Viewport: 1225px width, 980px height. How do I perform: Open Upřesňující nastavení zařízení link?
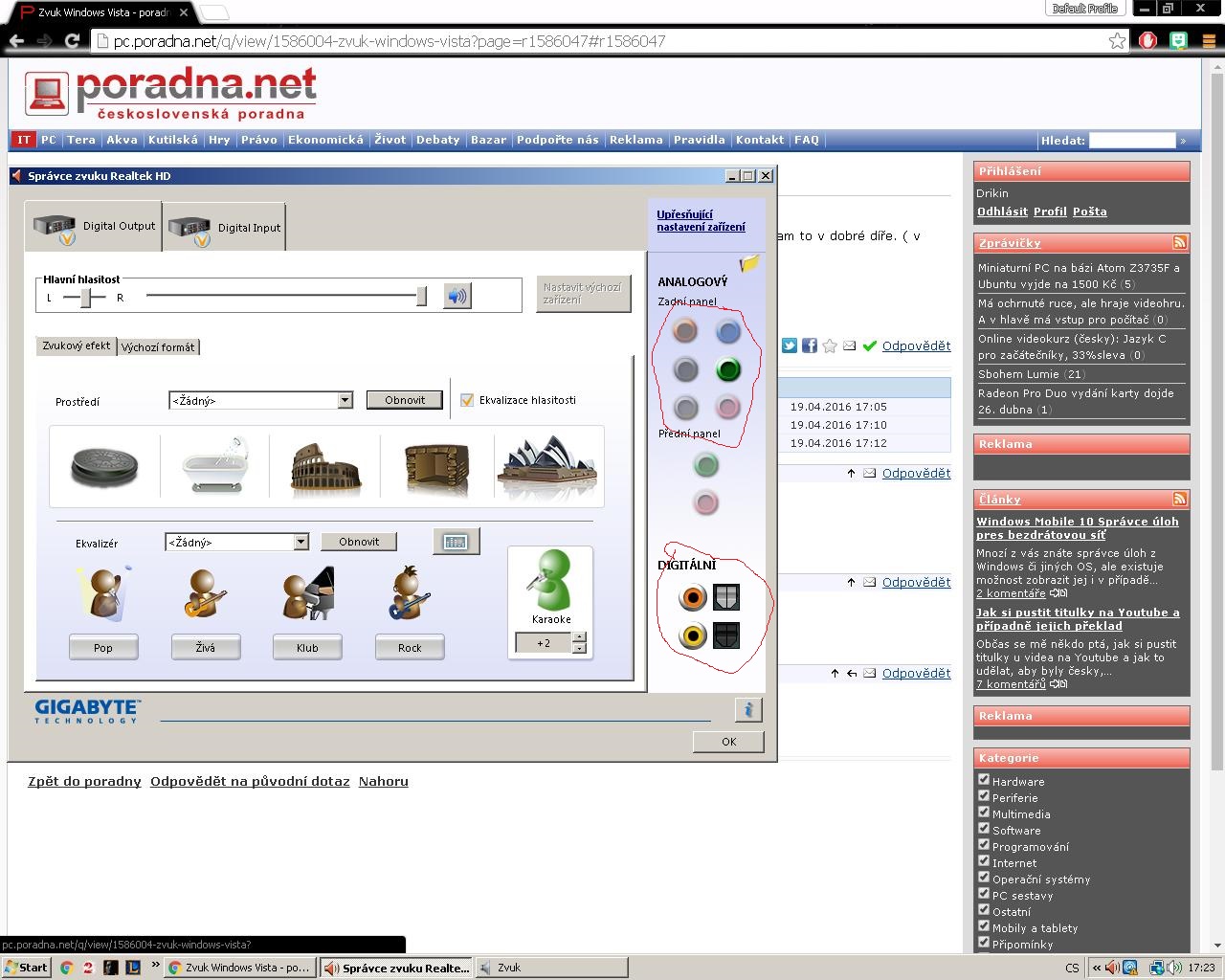pyautogui.click(x=701, y=220)
